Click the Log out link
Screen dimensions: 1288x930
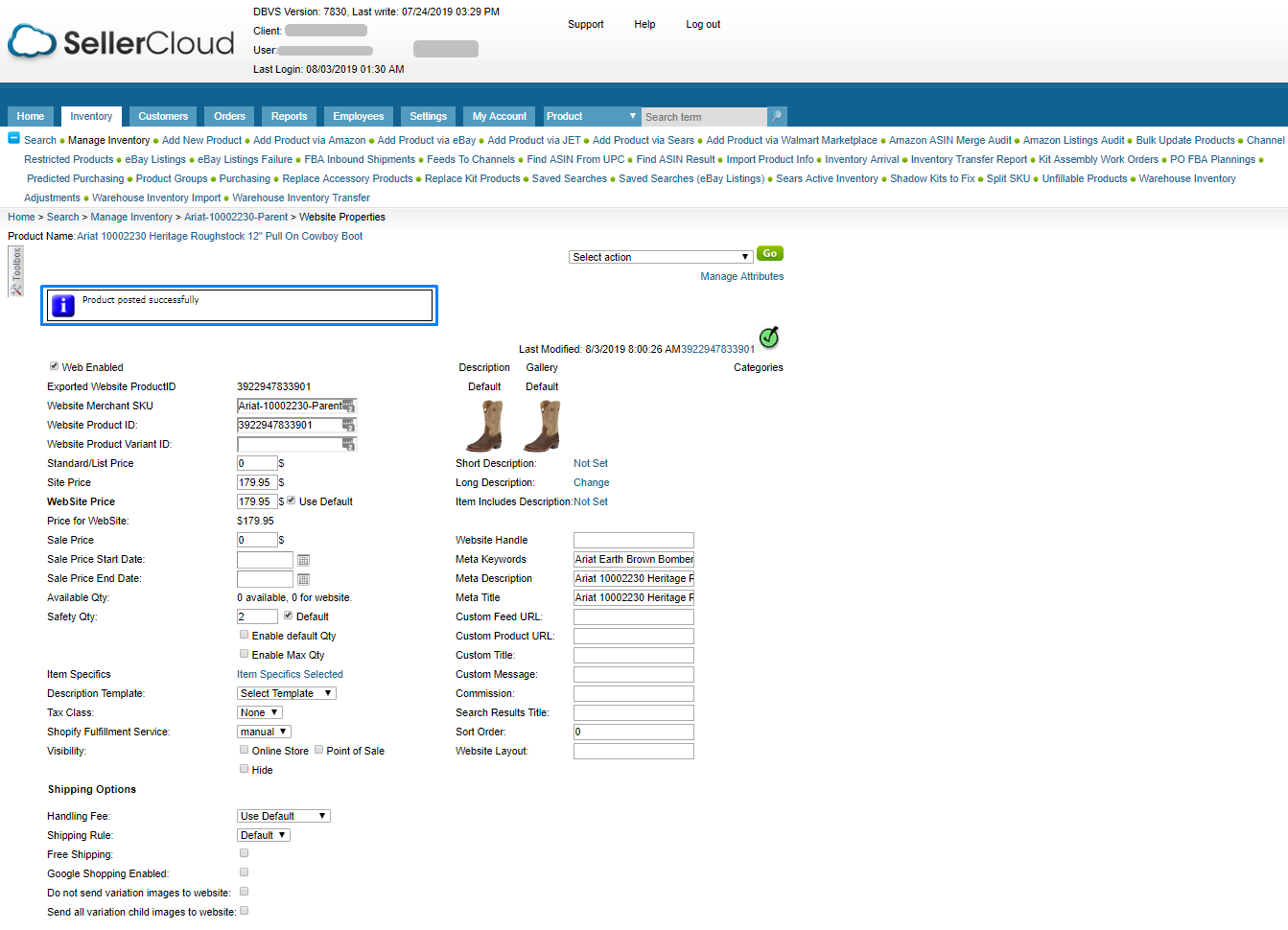(703, 24)
